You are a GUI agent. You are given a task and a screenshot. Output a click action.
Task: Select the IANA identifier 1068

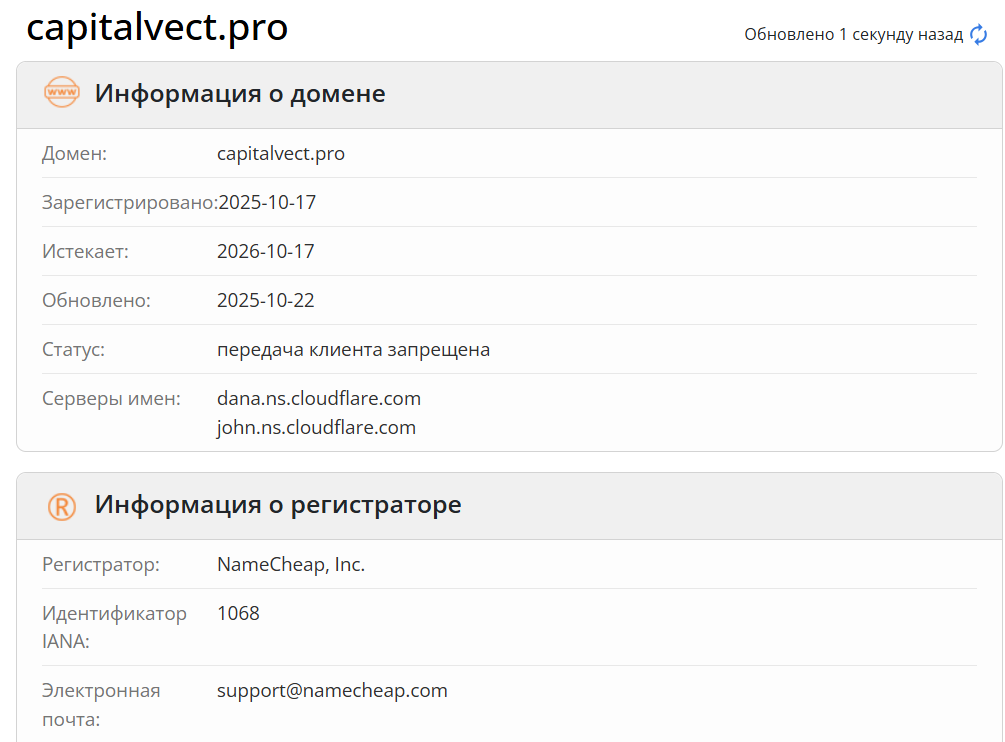point(238,613)
